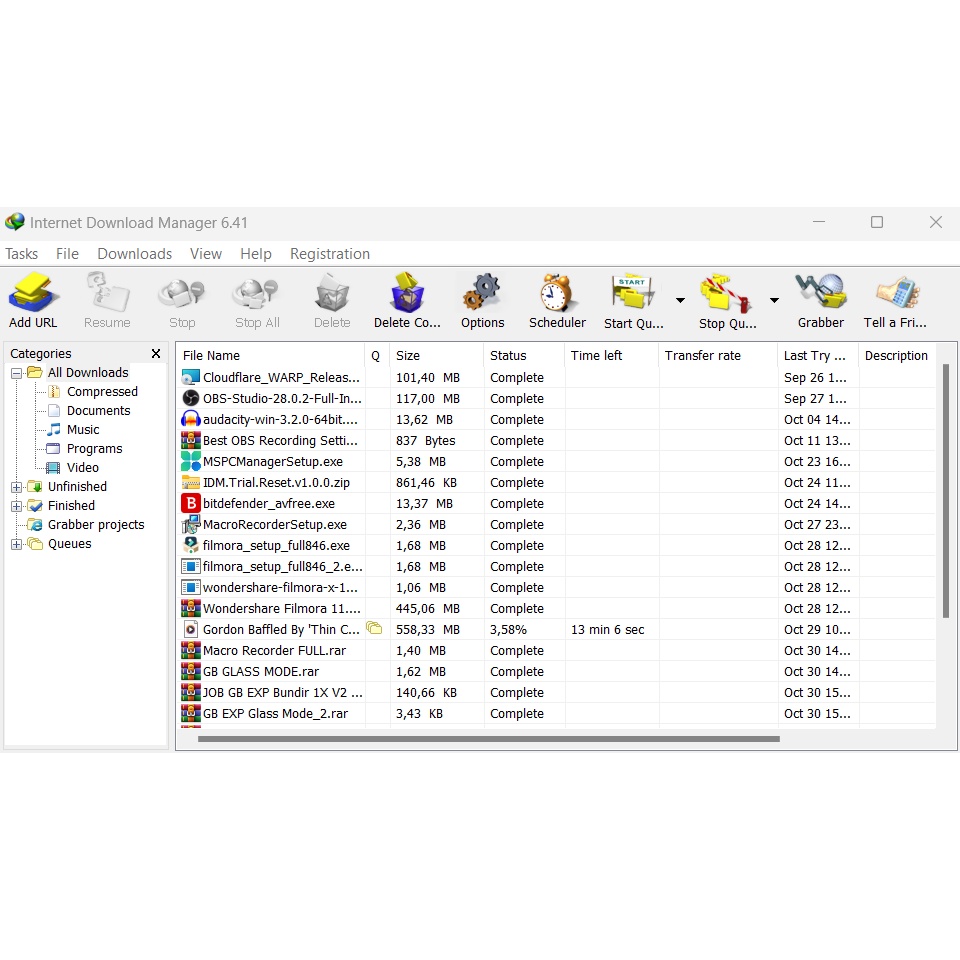Open the Start Queue dropdown arrow
Screen dimensions: 960x960
tap(680, 300)
